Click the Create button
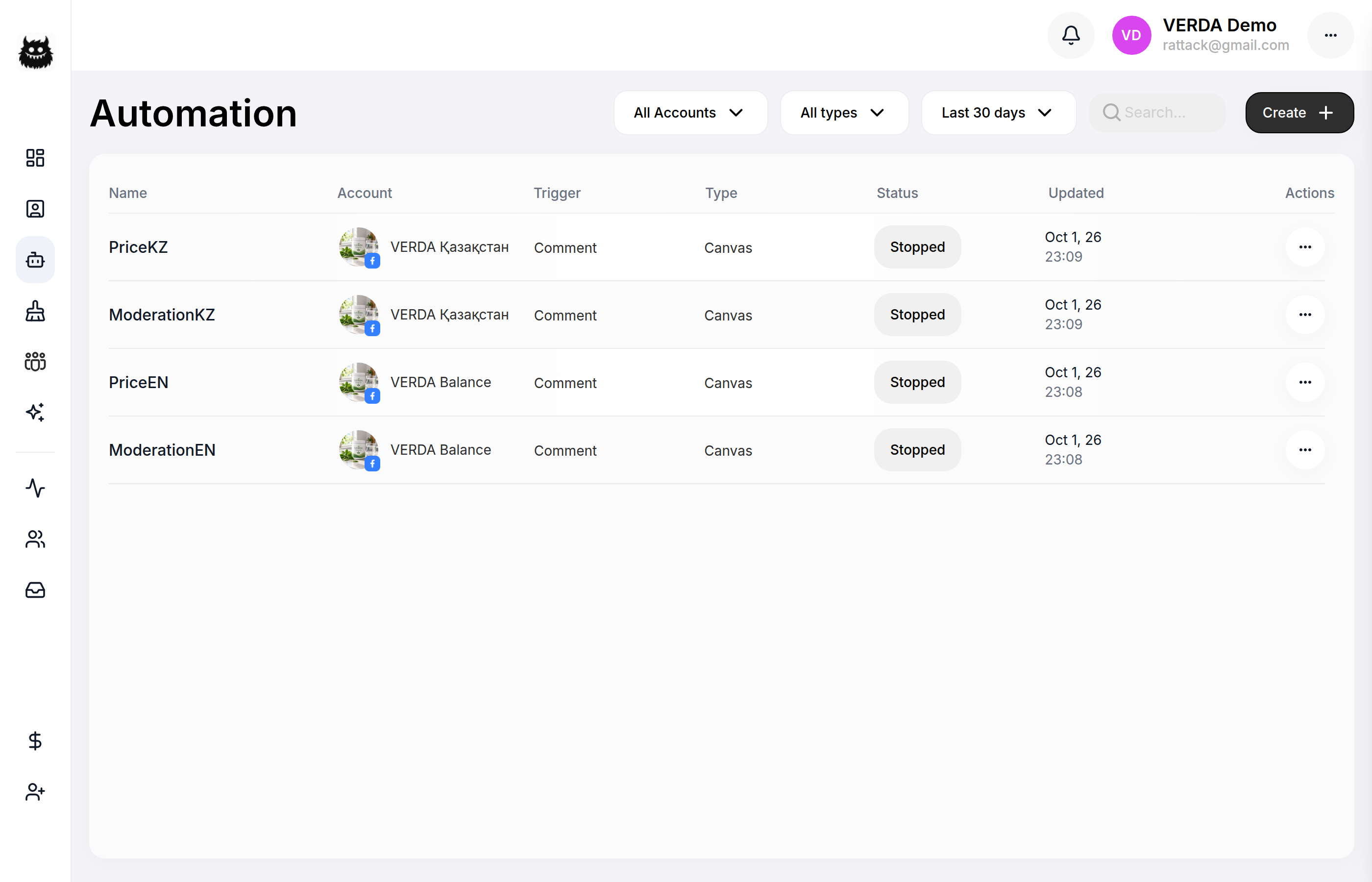 point(1299,113)
